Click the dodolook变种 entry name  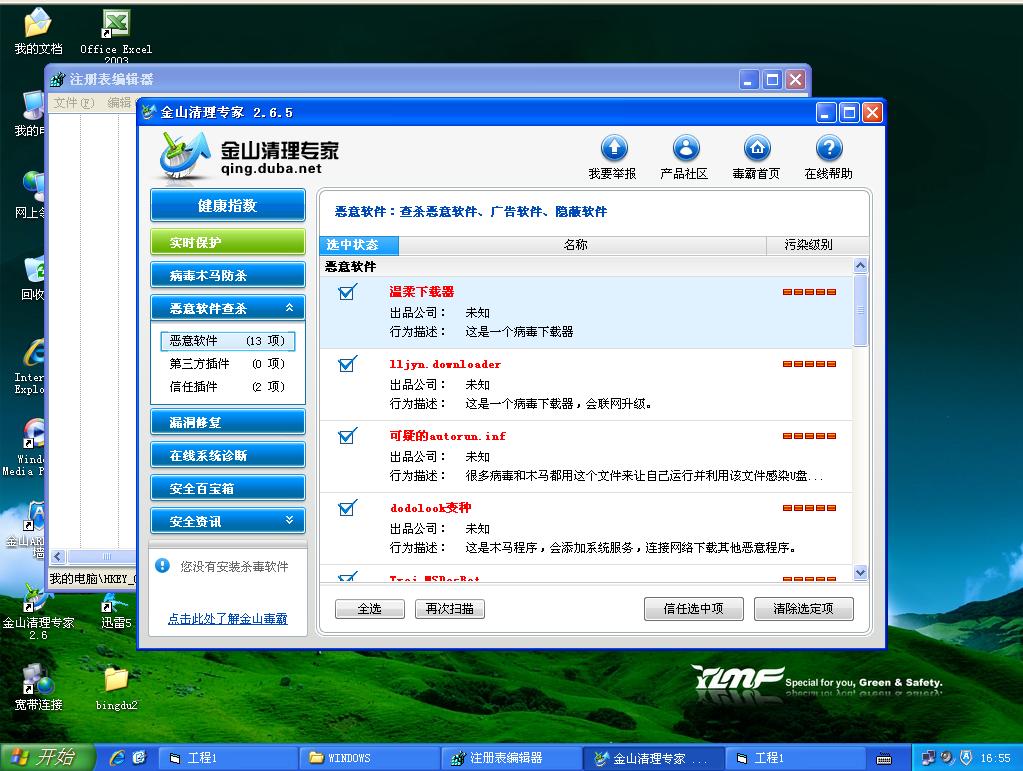[431, 507]
